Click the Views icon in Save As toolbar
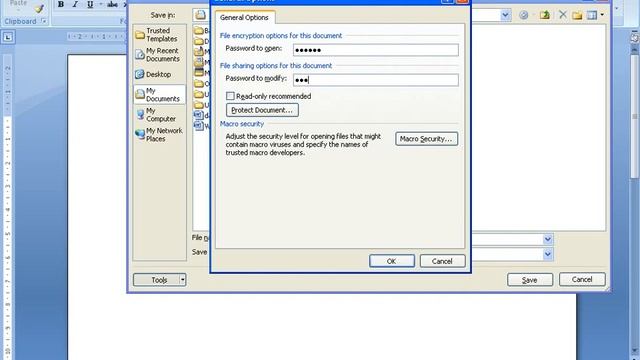640x360 pixels. [x=592, y=15]
